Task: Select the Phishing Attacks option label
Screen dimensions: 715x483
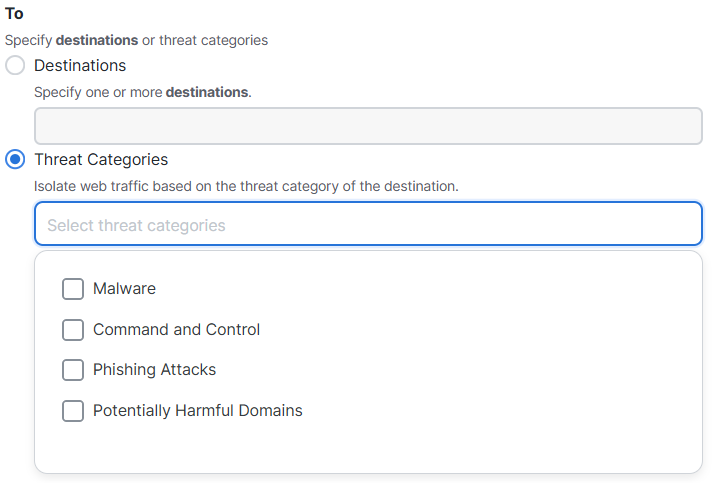Action: pos(154,370)
